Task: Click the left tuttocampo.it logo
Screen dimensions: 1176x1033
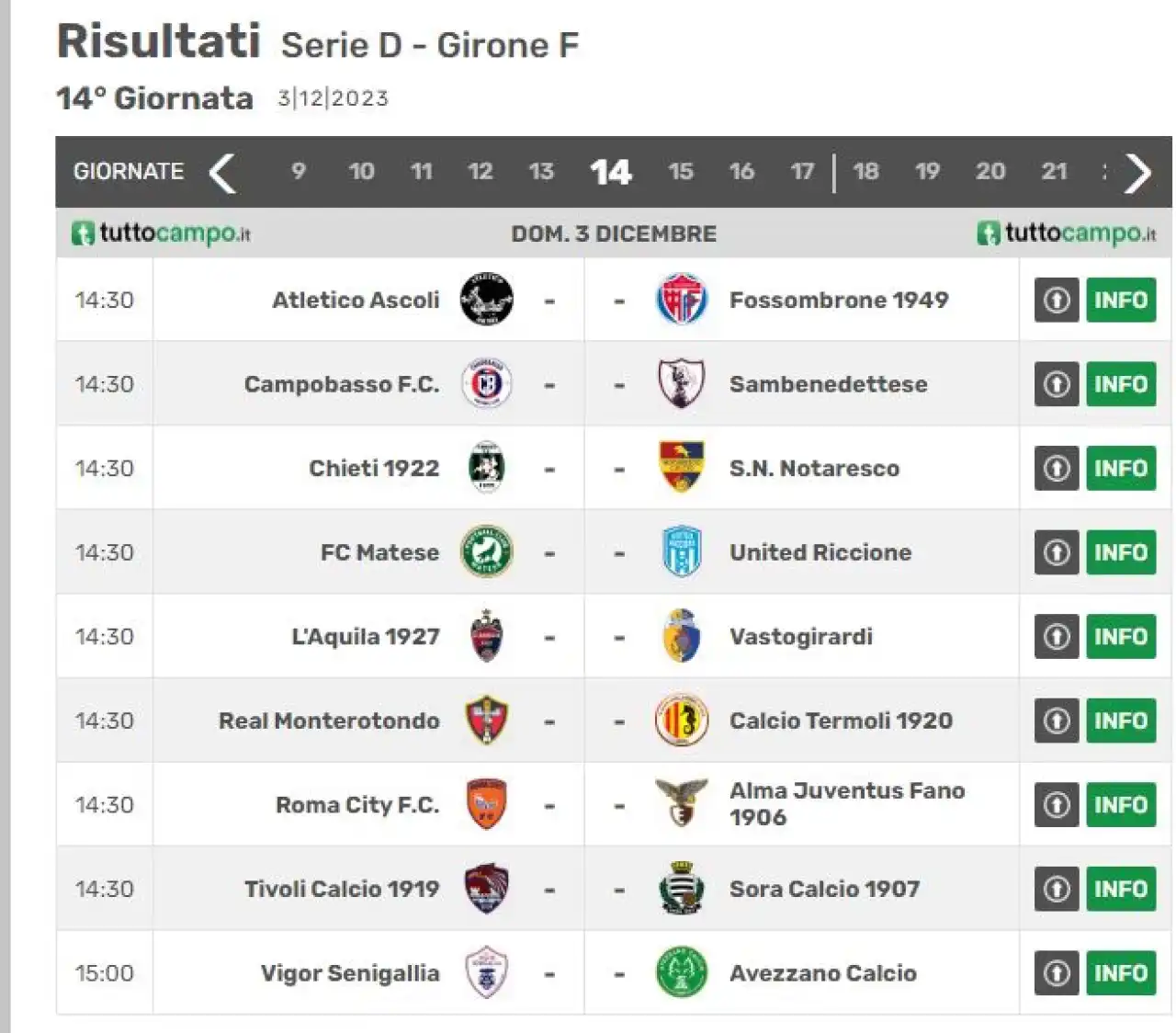Action: click(x=161, y=233)
